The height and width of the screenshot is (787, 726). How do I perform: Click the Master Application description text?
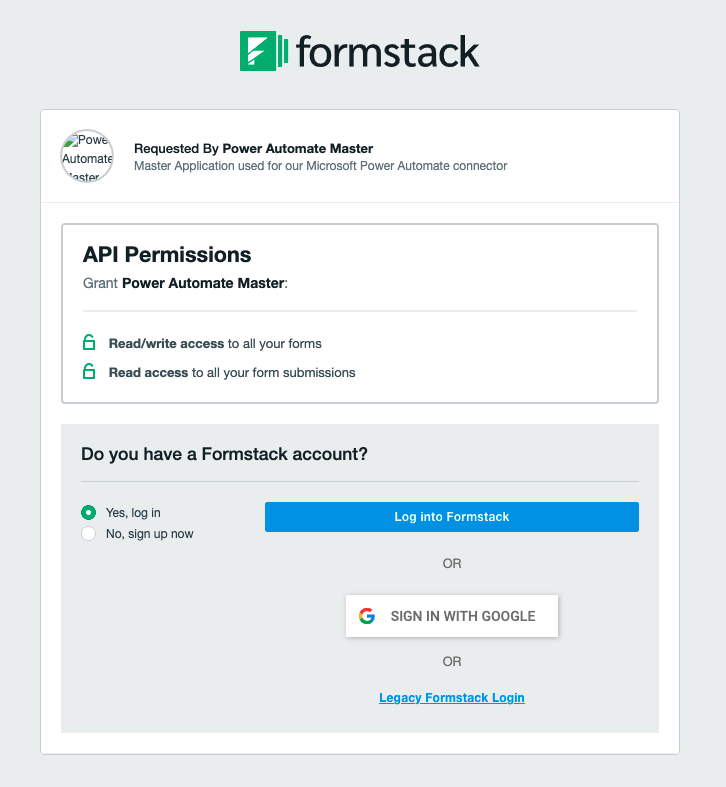coord(320,166)
